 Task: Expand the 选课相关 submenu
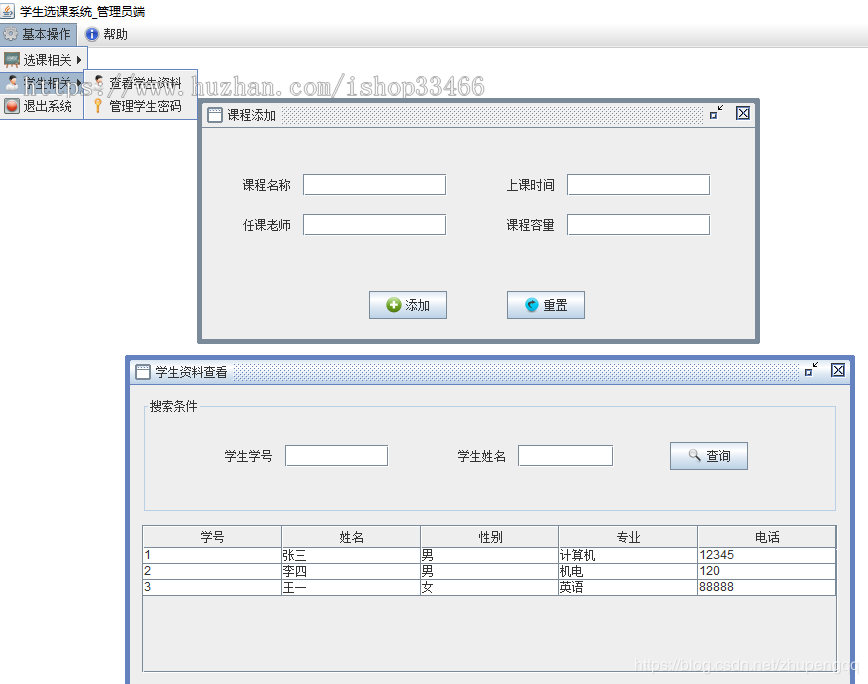click(43, 60)
